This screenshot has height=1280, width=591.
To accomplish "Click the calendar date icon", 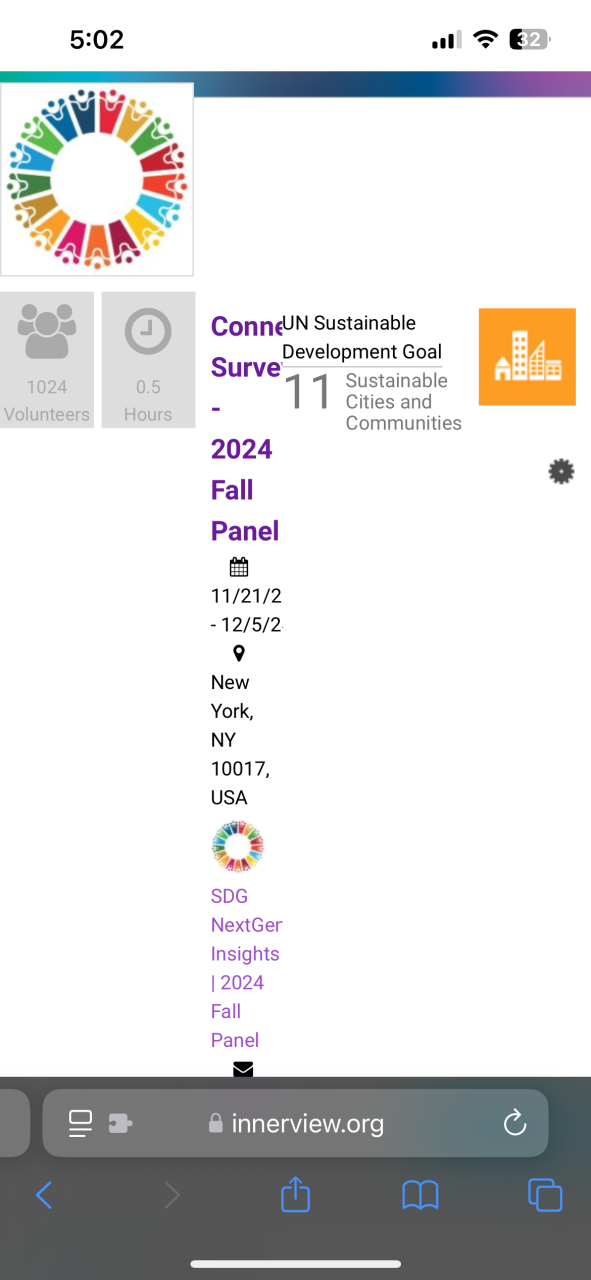I will pos(239,567).
